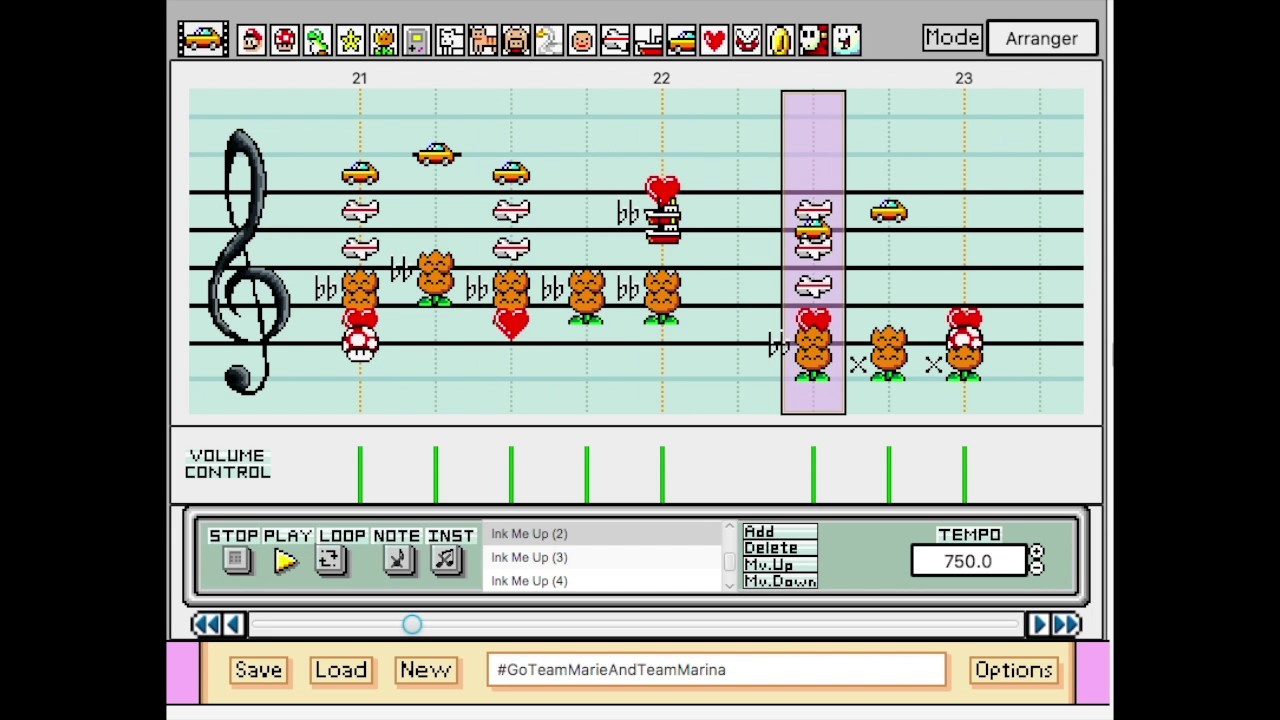
Task: Click the mushroom note at measure 21
Action: (x=360, y=345)
